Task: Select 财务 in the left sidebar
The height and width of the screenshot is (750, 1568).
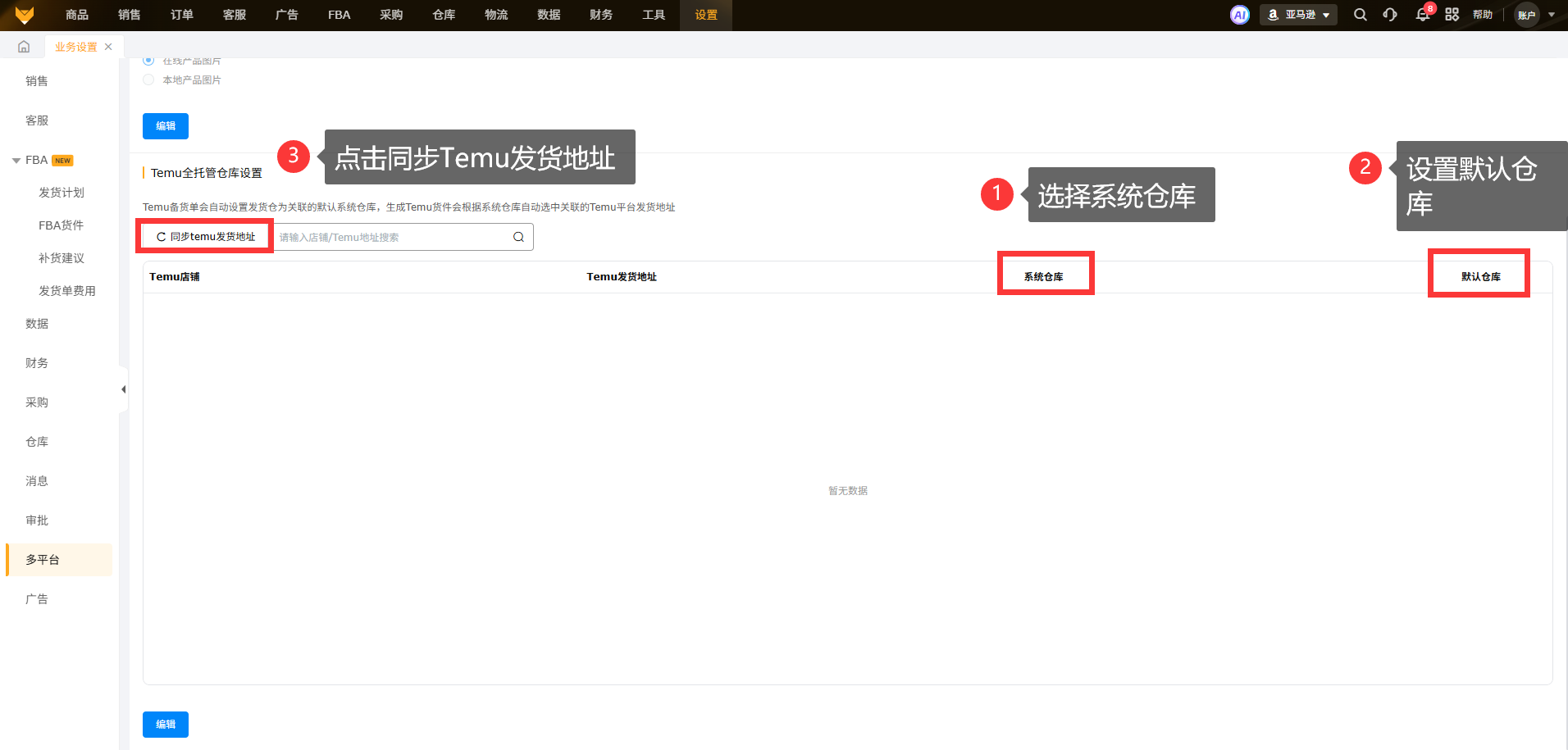Action: [x=37, y=363]
